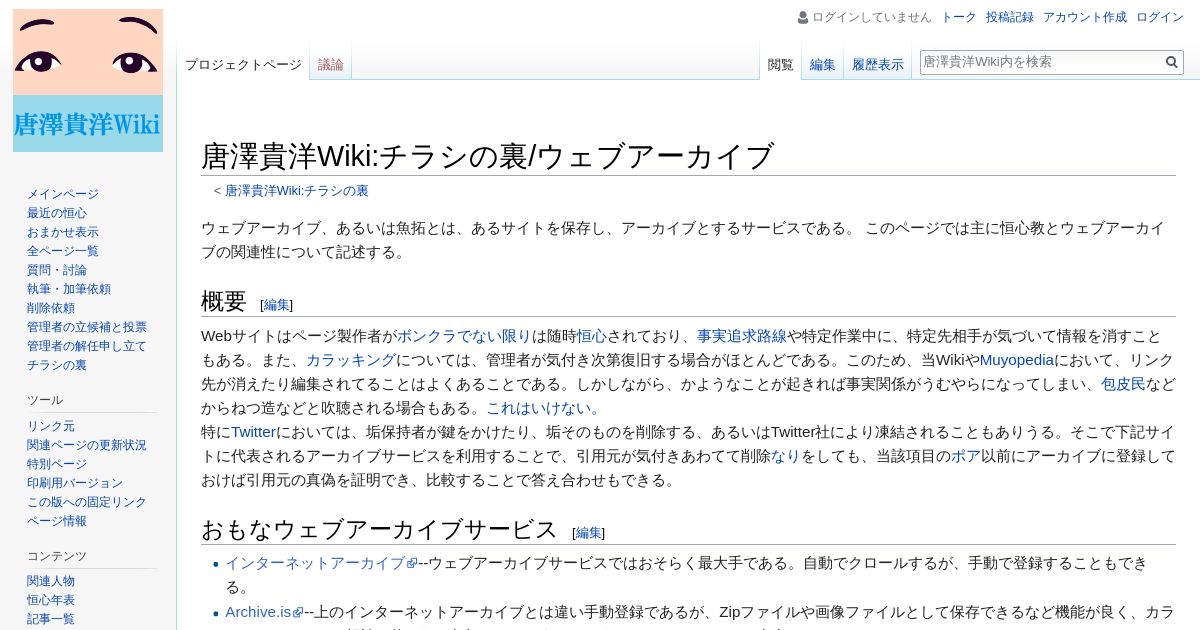This screenshot has height=630, width=1200.
Task: Open the 編集 tab
Action: 823,64
